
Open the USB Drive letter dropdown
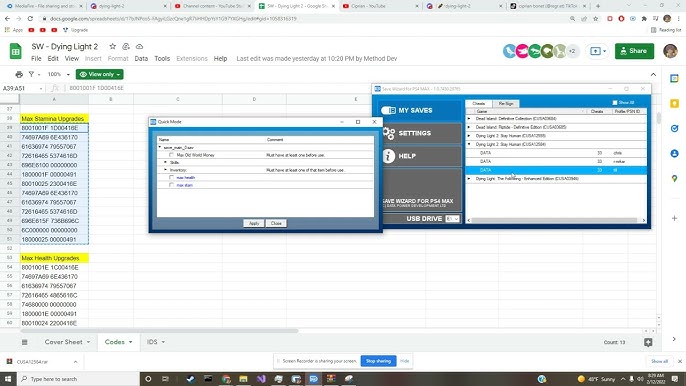tap(452, 218)
